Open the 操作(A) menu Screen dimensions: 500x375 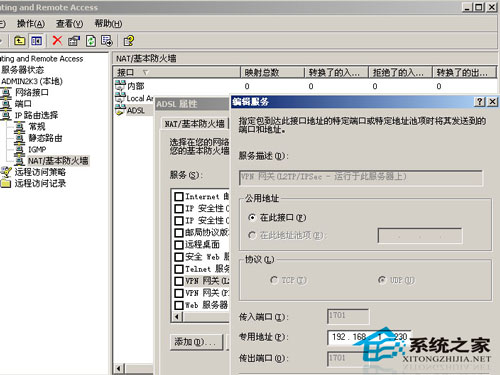(x=31, y=24)
